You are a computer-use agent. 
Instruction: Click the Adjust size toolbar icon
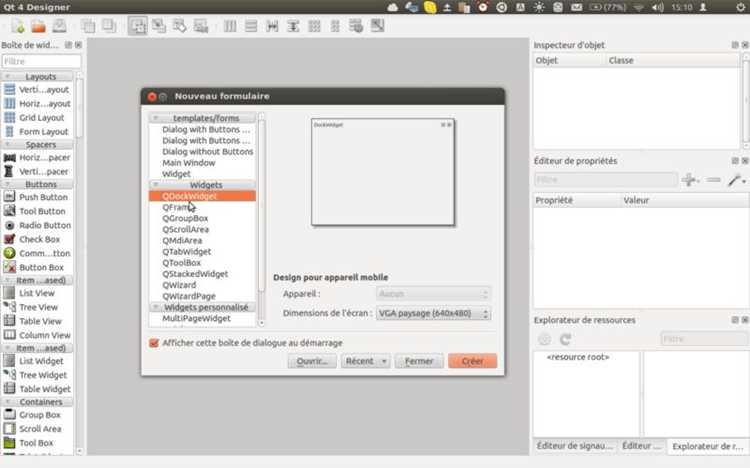(377, 26)
